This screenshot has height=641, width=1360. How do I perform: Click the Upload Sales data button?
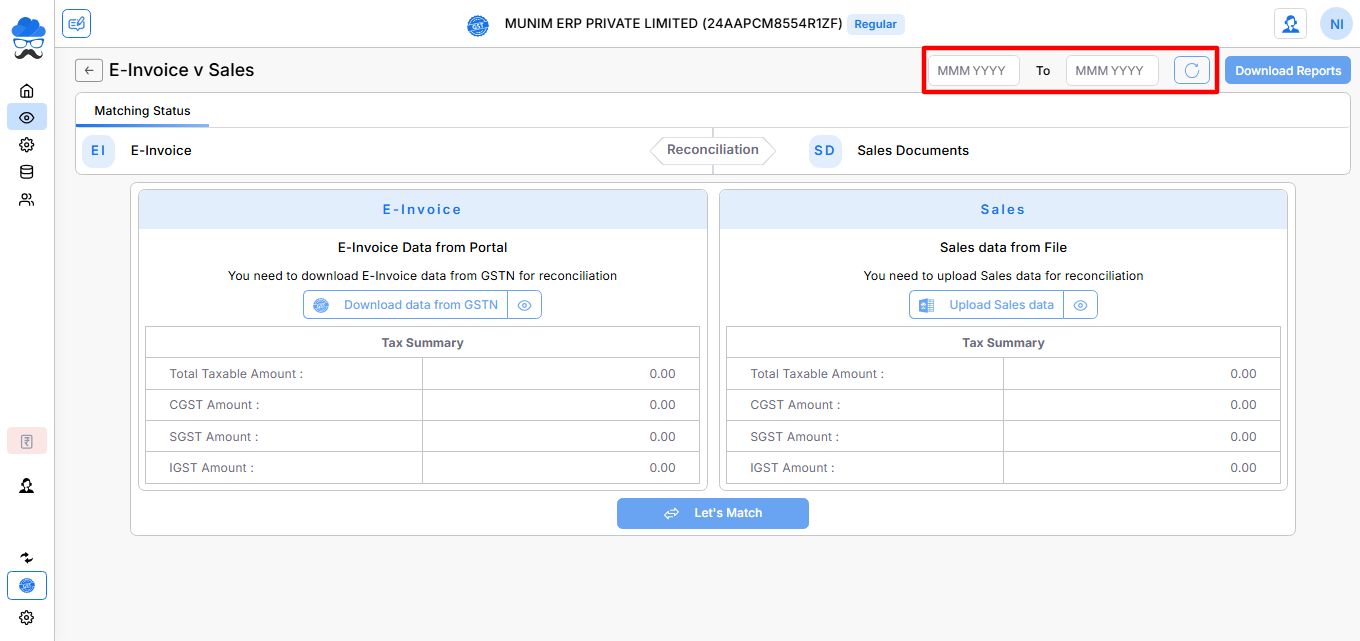click(986, 305)
